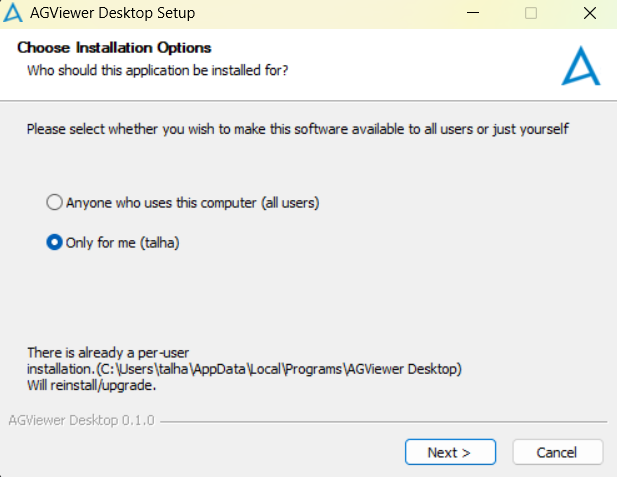
Task: Click the "There is already a per-user" notice
Action: tap(108, 353)
